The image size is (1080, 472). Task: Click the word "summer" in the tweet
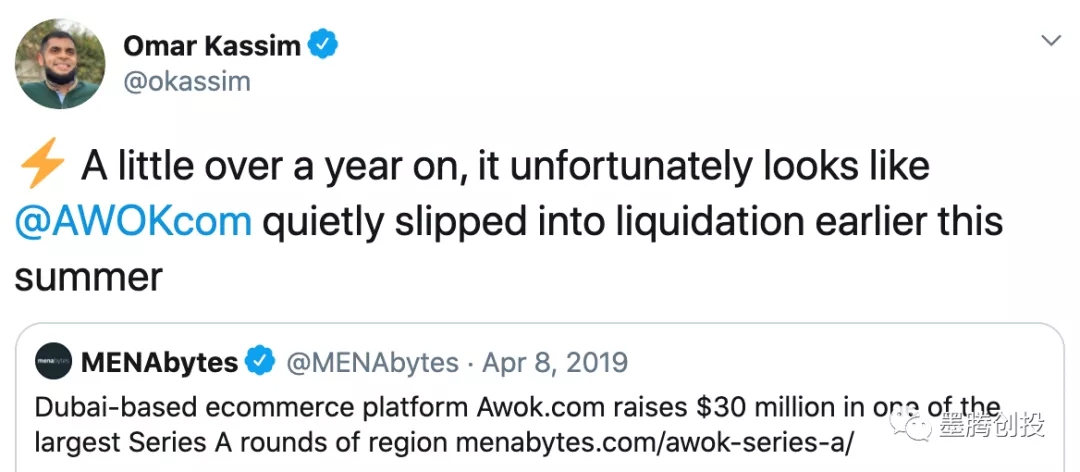pos(88,276)
